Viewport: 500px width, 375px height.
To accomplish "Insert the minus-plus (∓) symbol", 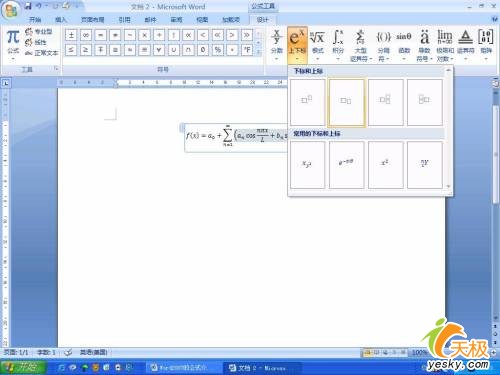I will click(100, 50).
